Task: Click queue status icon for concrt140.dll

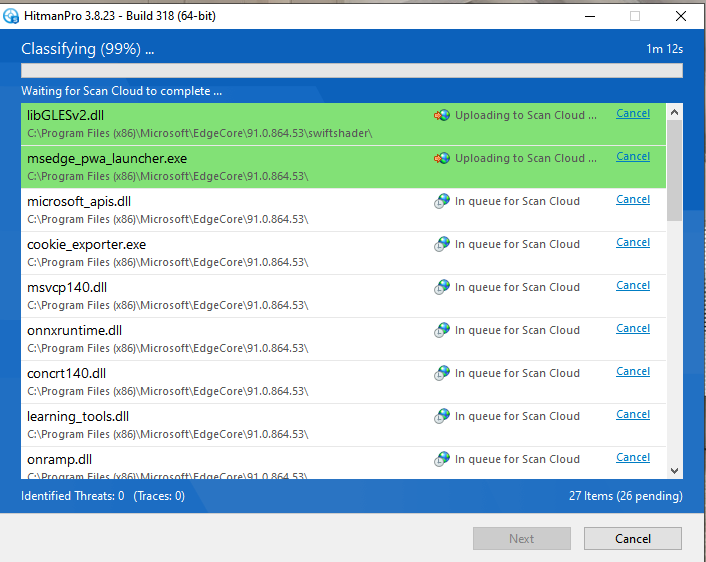Action: [442, 373]
